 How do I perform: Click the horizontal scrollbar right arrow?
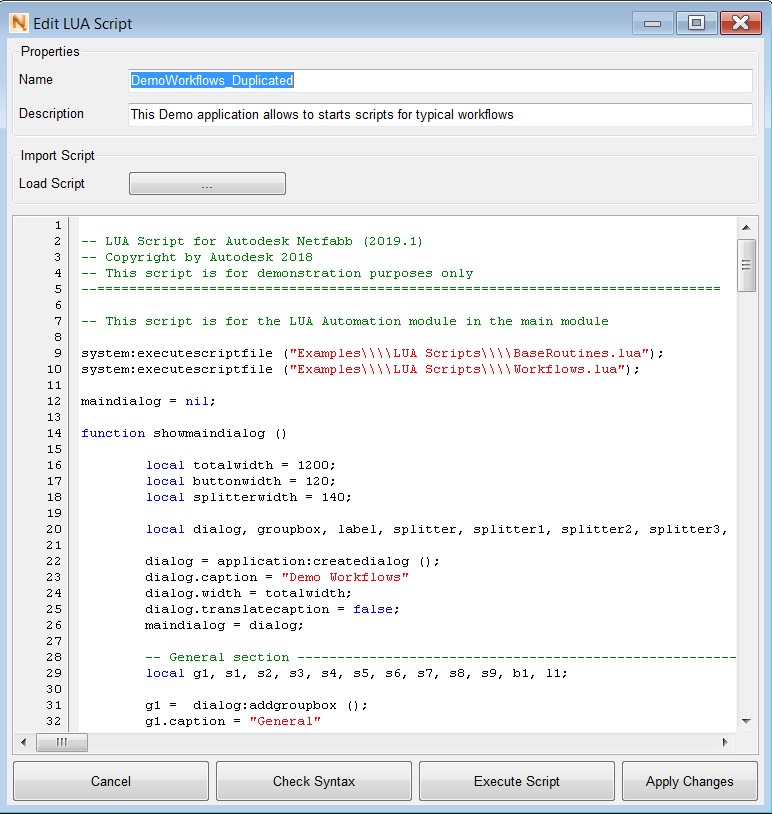[x=725, y=742]
